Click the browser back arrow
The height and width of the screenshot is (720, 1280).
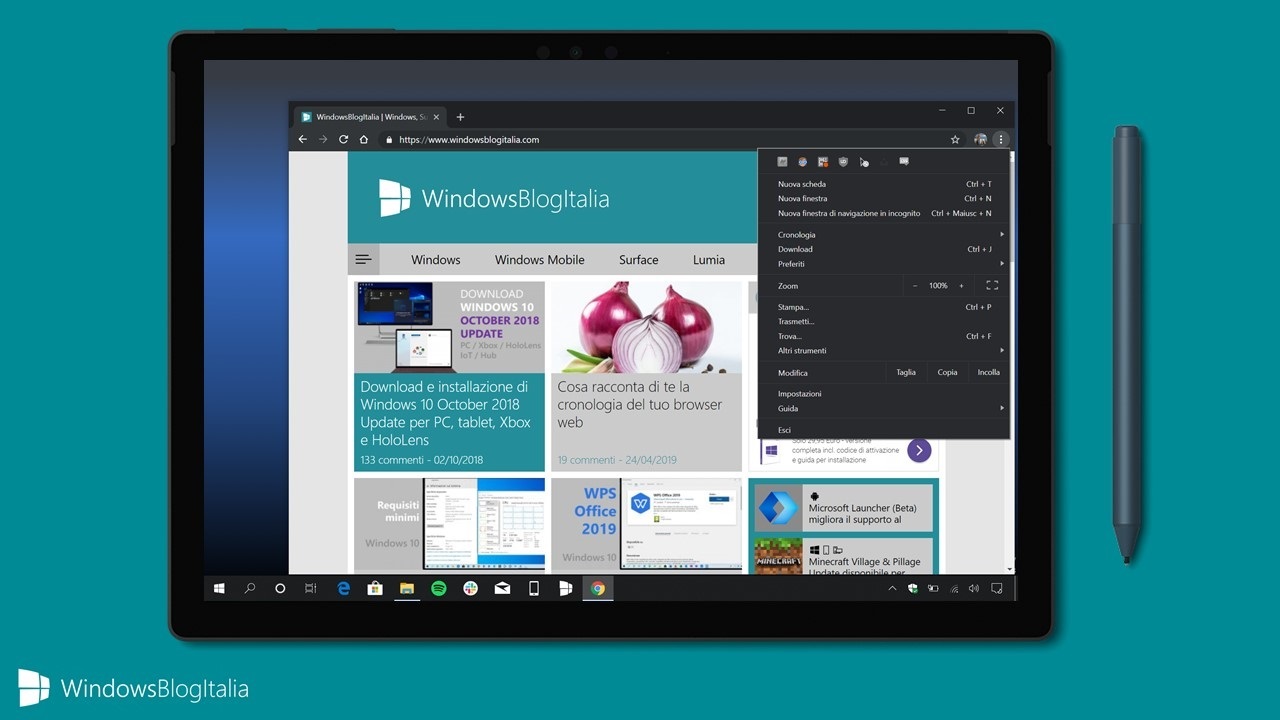303,140
